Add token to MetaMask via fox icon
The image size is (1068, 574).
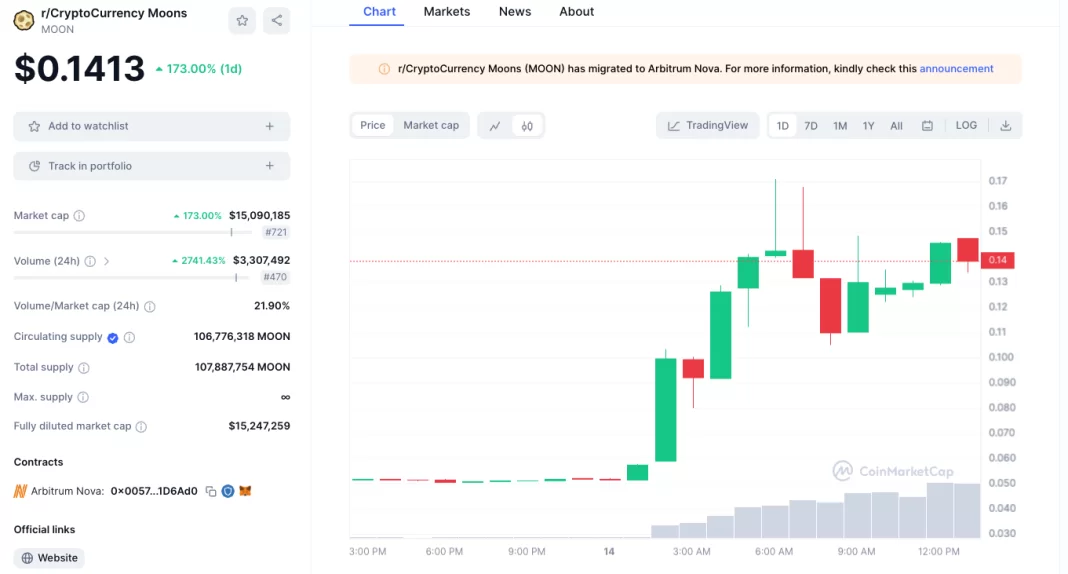245,491
